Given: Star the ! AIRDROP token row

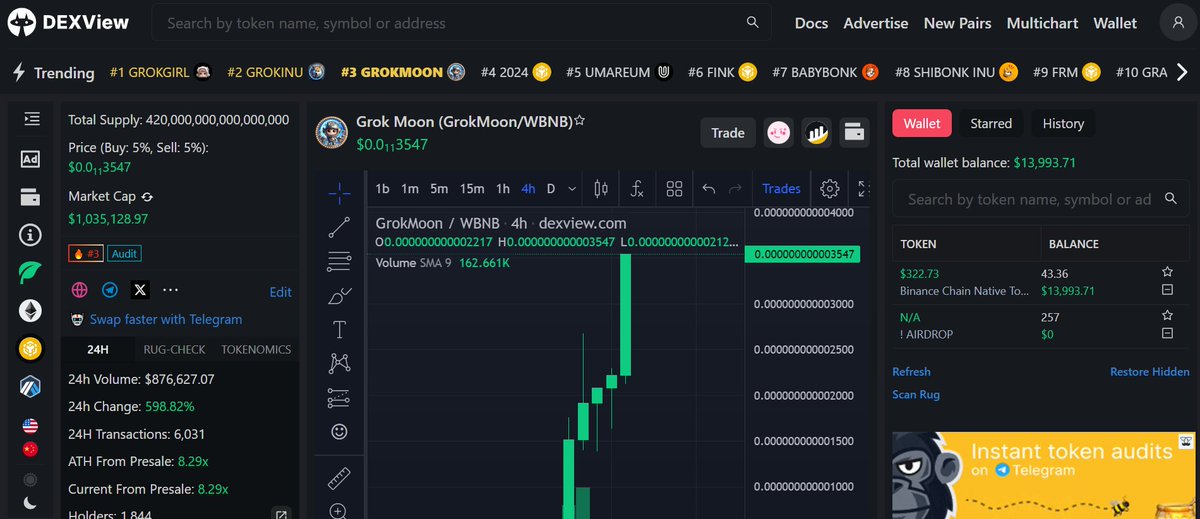Looking at the screenshot, I should tap(1167, 316).
